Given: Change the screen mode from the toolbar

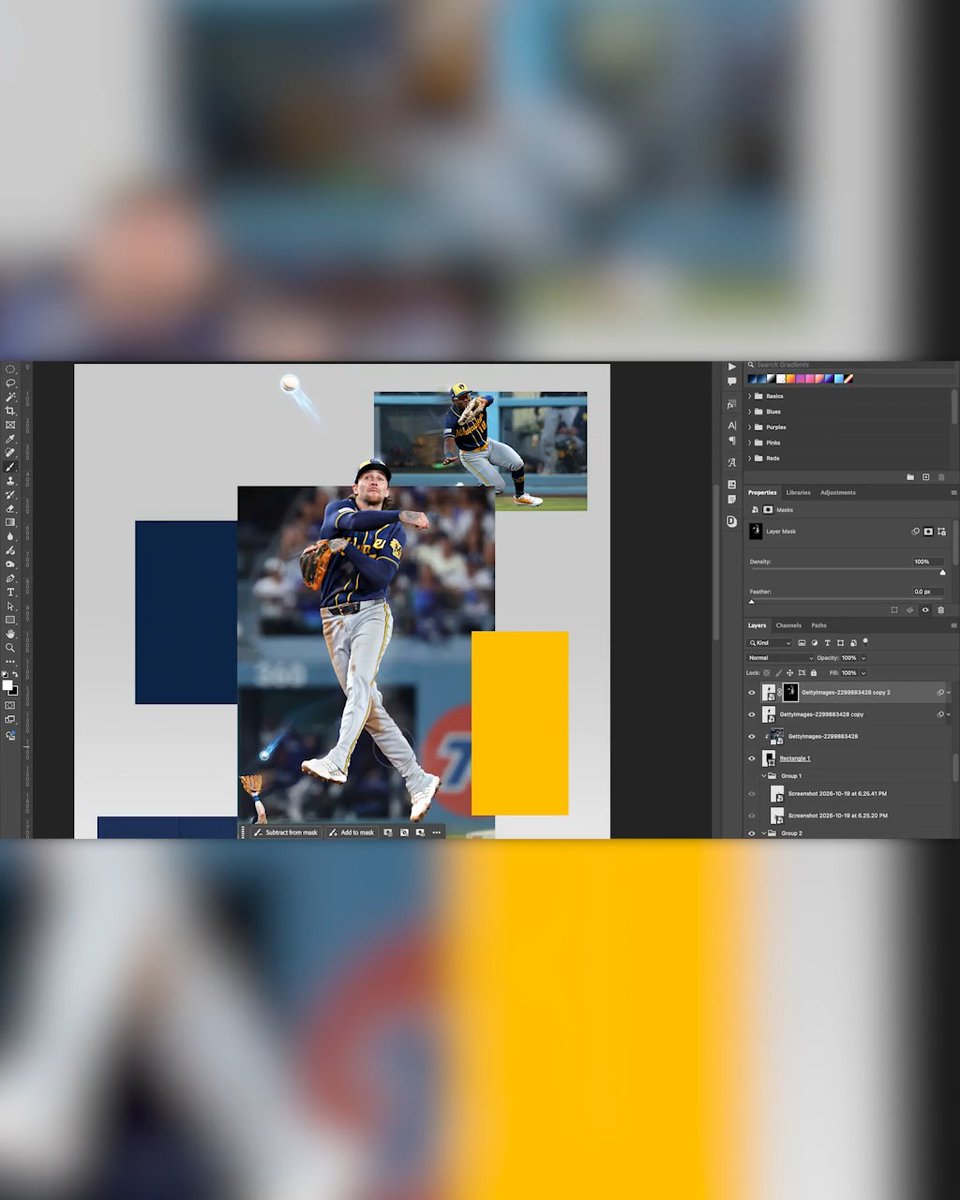Looking at the screenshot, I should pos(10,719).
